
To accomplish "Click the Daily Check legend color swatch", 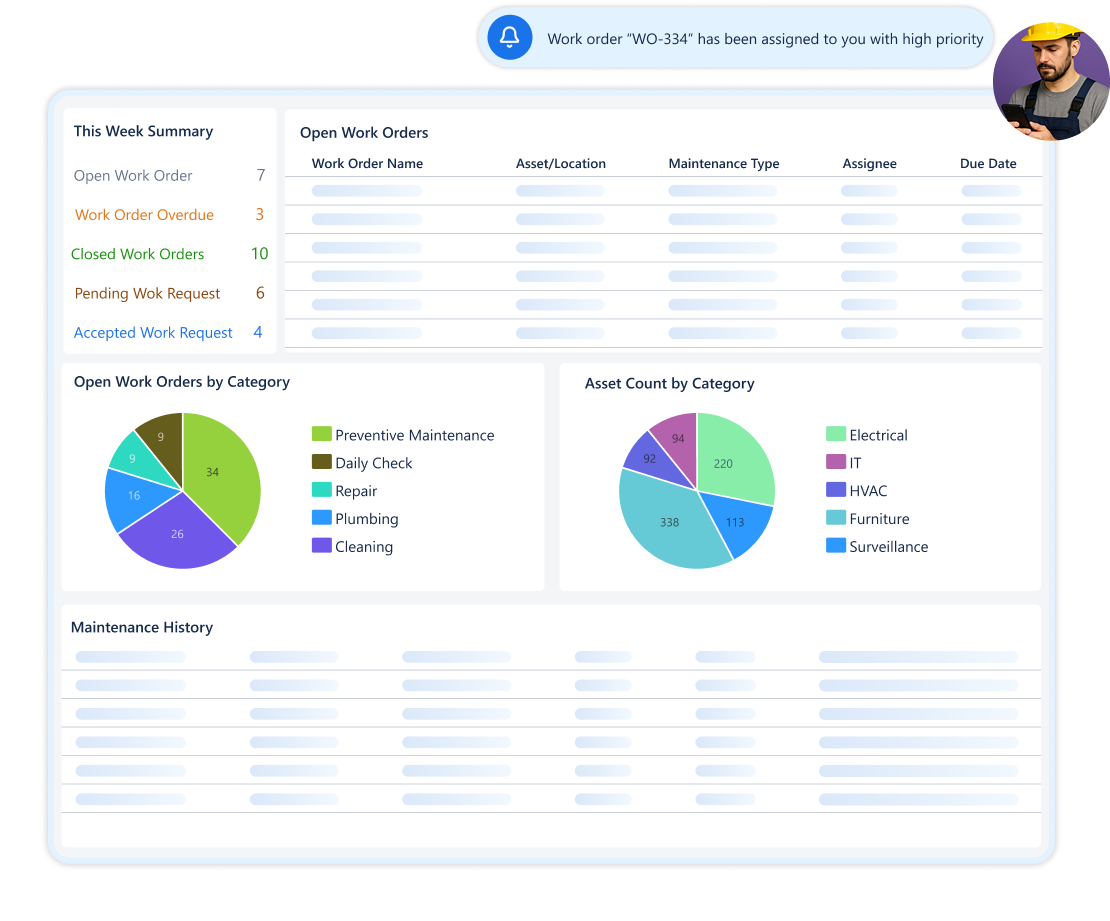I will click(x=322, y=462).
